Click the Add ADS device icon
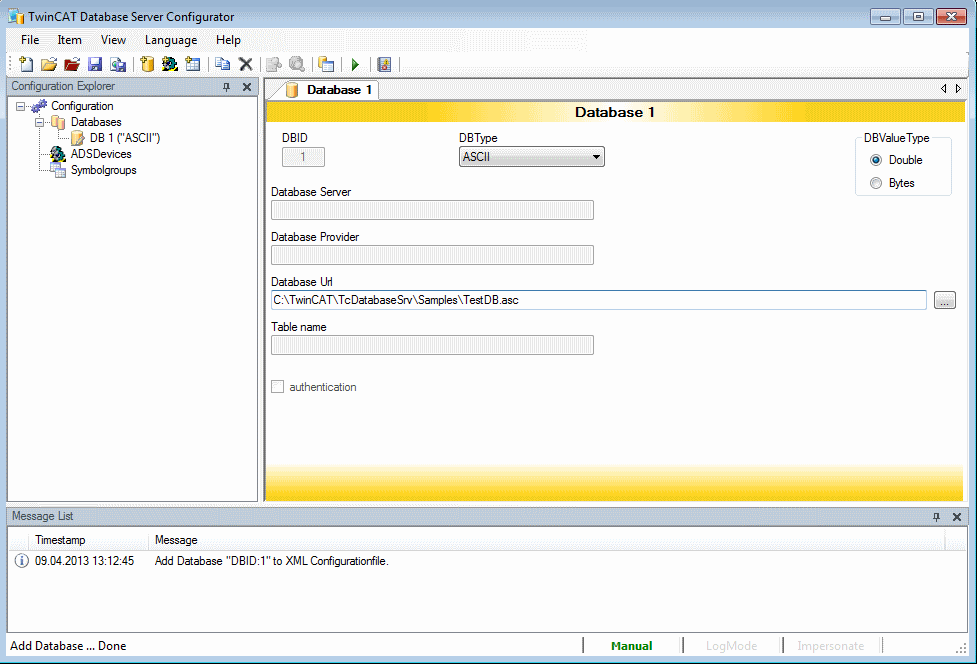This screenshot has width=977, height=664. click(x=169, y=64)
